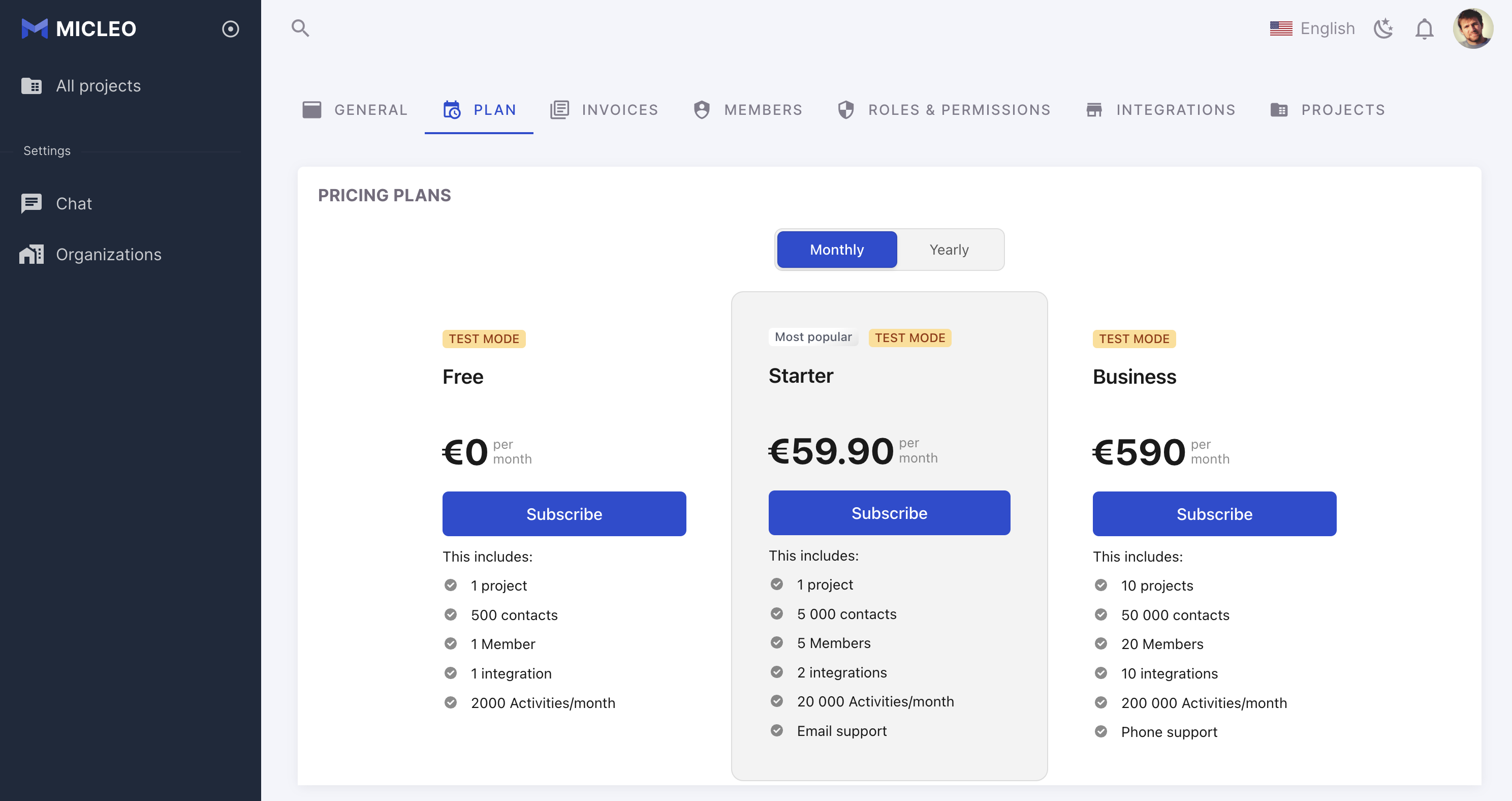
Task: Subscribe to the Starter plan
Action: [x=889, y=513]
